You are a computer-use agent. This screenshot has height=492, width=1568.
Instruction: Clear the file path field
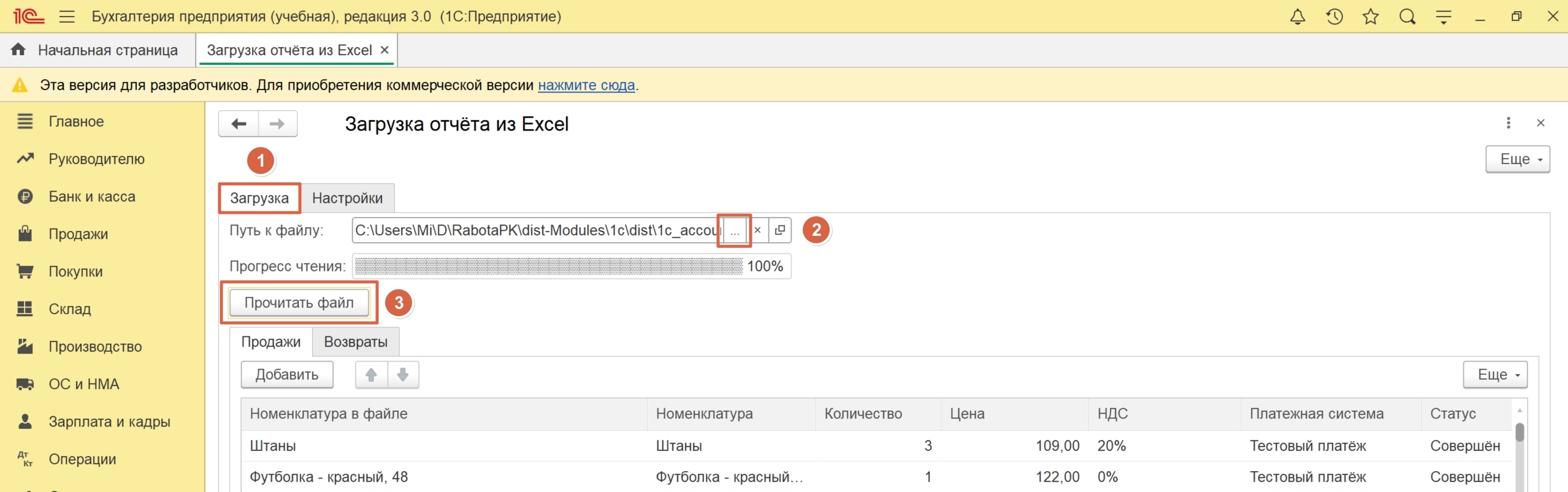coord(757,230)
